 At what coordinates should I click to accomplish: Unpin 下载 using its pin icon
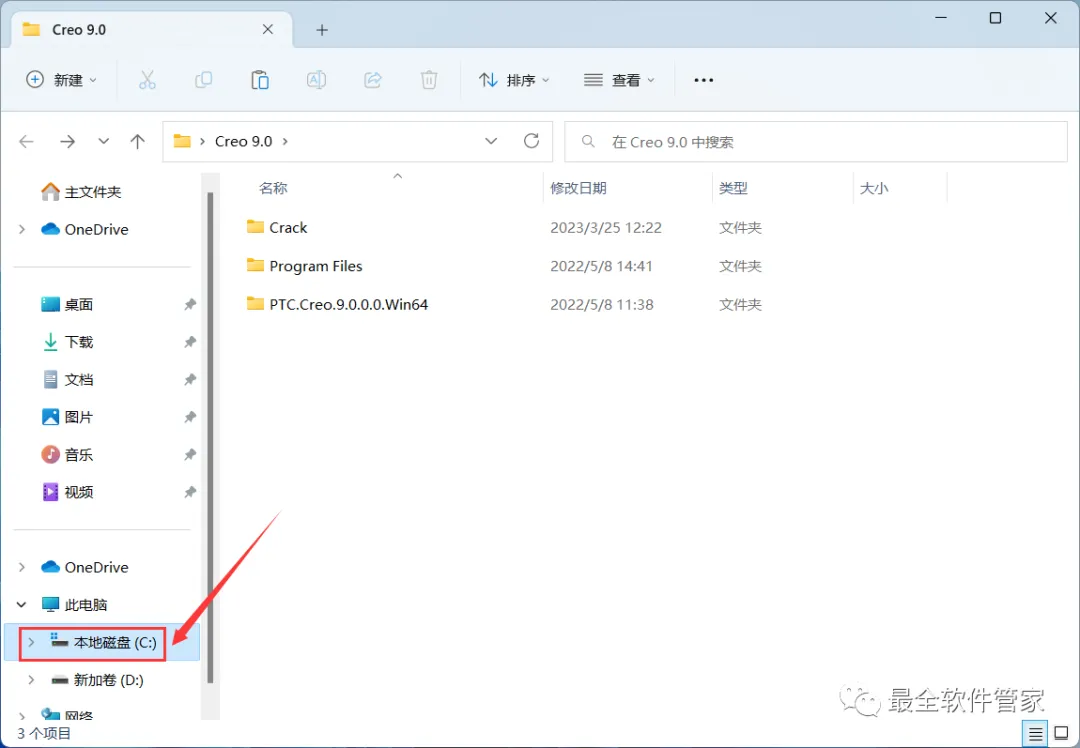point(190,342)
